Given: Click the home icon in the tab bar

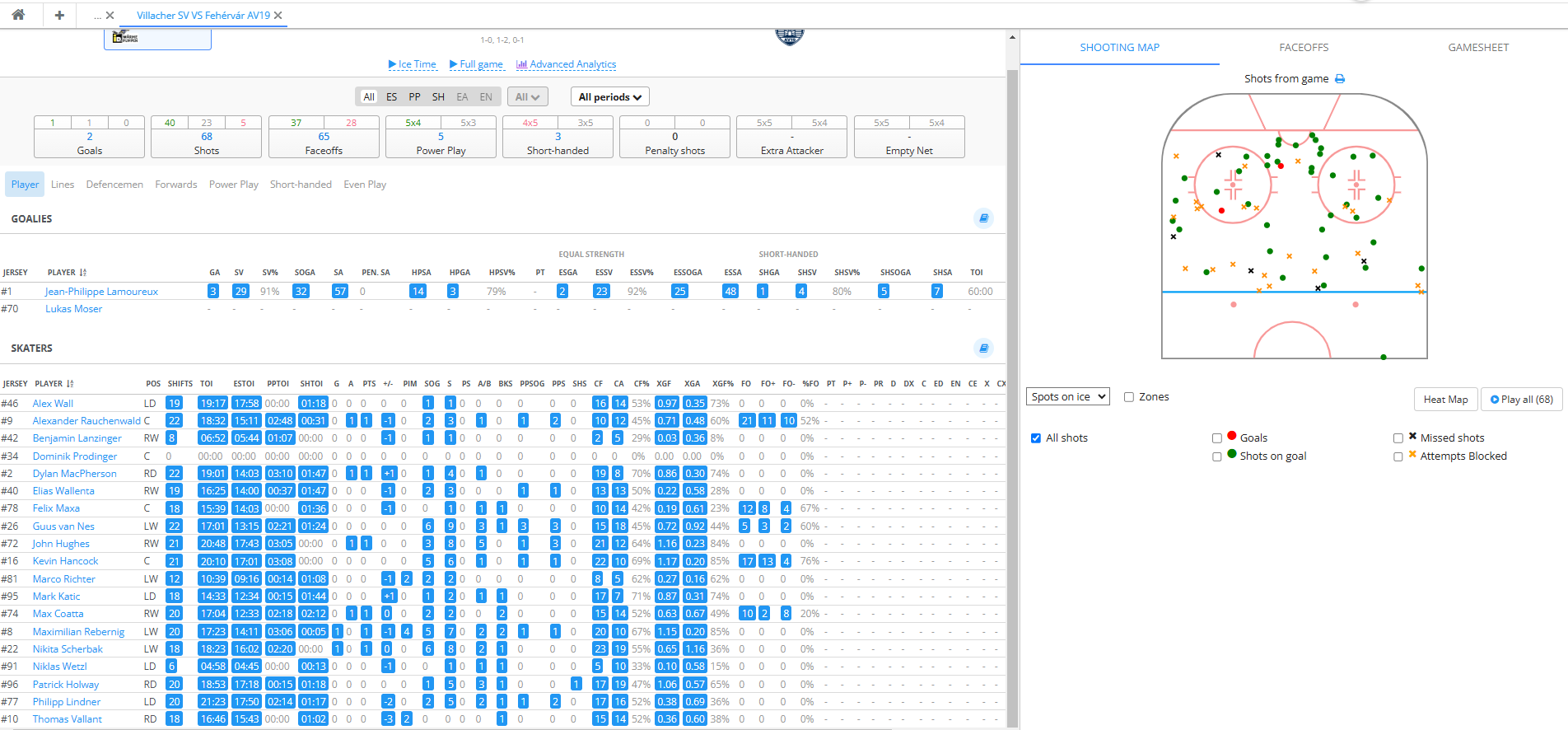Looking at the screenshot, I should (x=18, y=15).
